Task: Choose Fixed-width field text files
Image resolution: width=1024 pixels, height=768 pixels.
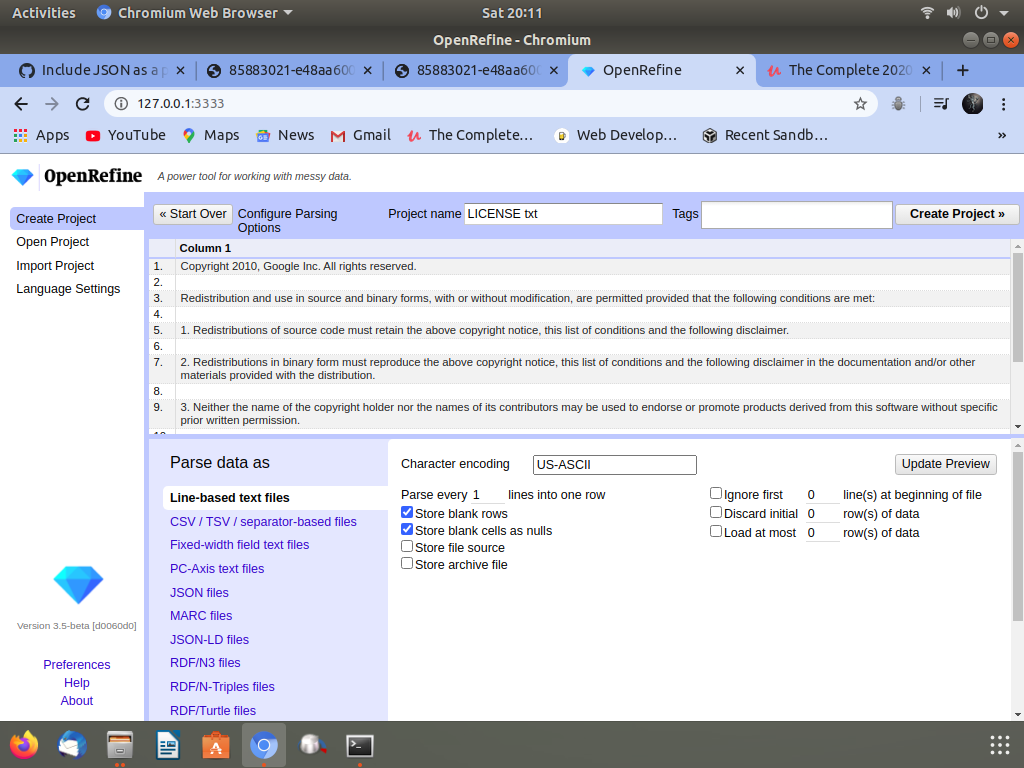Action: (239, 545)
